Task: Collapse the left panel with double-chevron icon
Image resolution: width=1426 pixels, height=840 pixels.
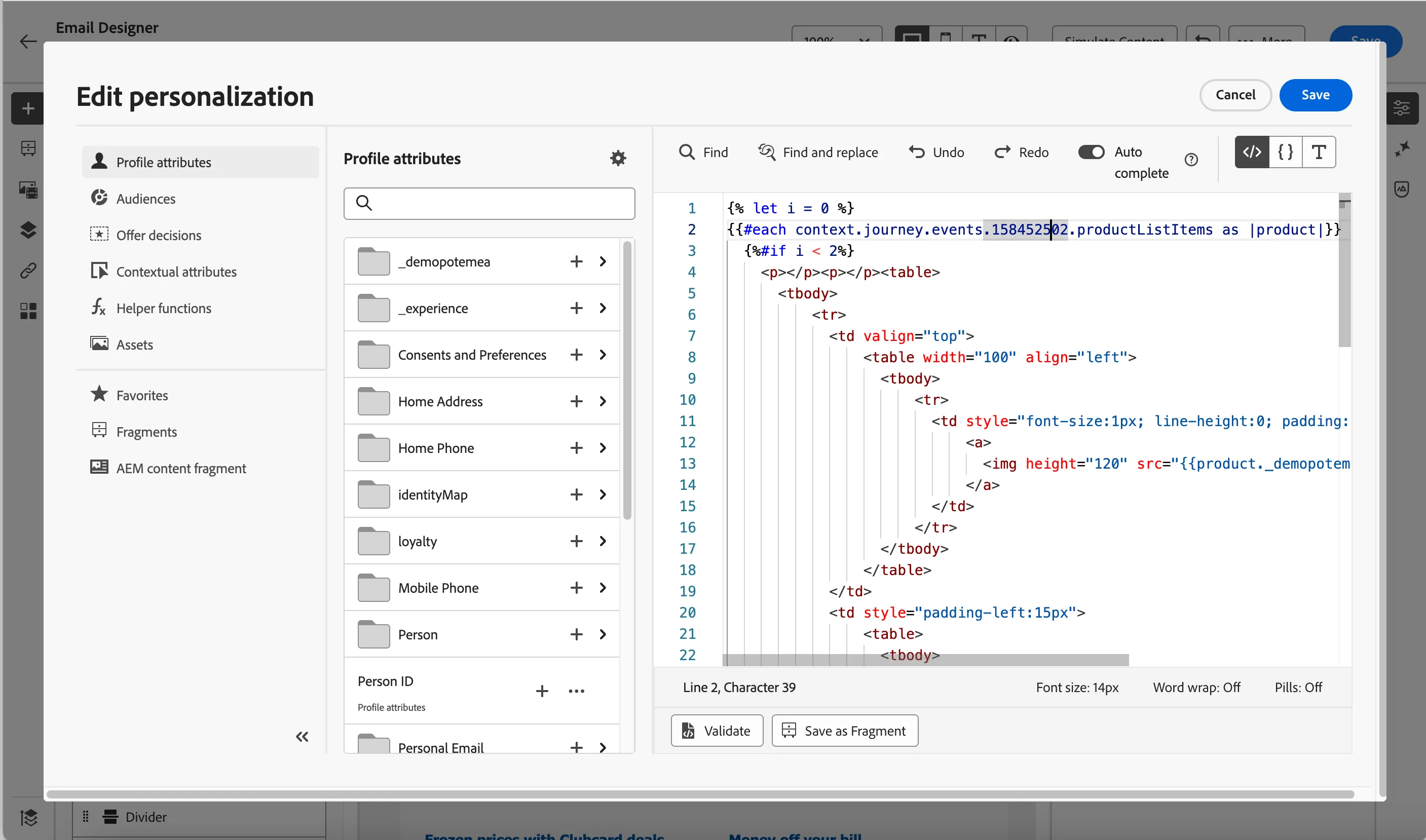Action: point(303,737)
